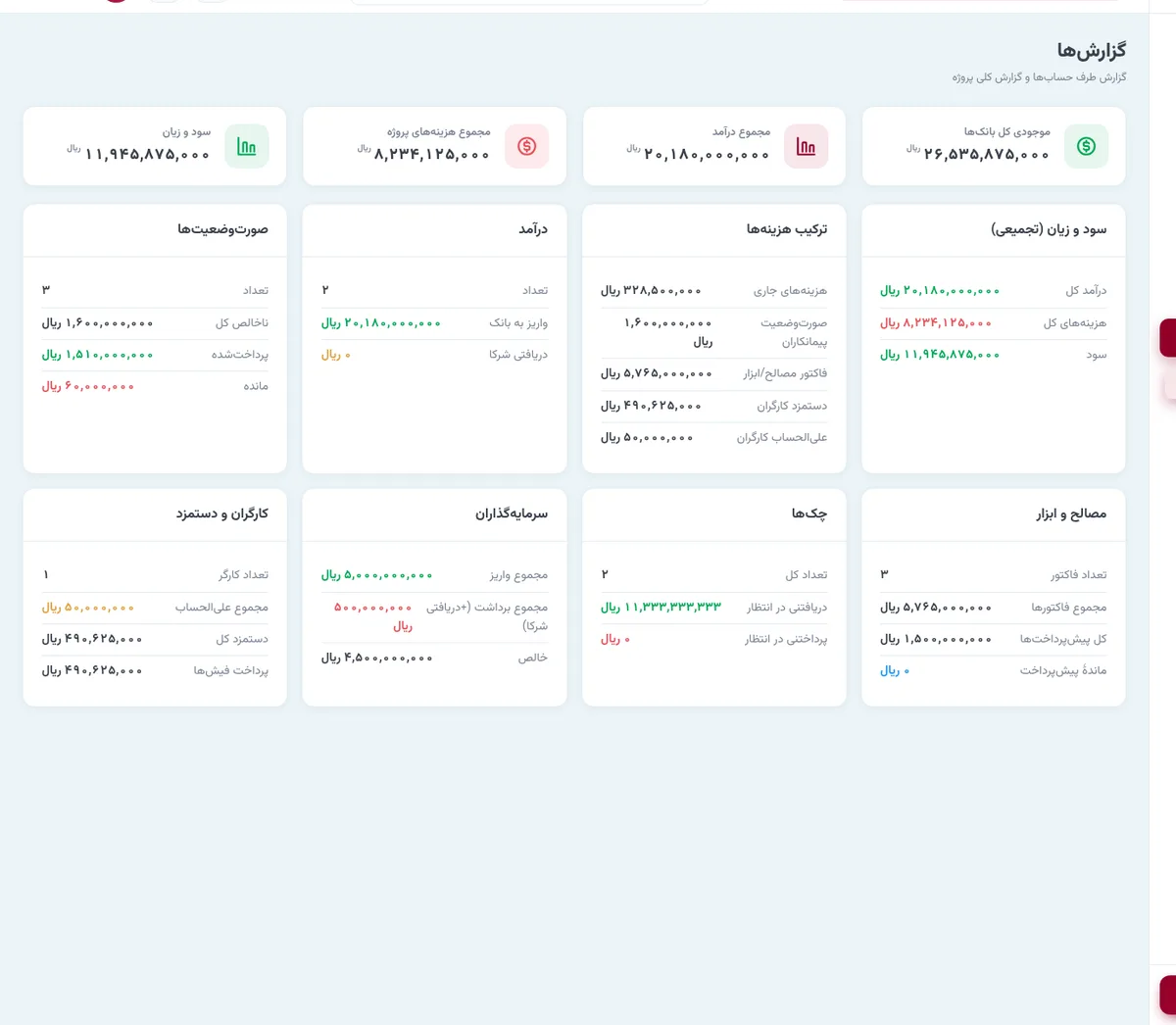Select the bank balance value ۲۶,۵۳۵,۸۷۵,۰۰۰
Viewport: 1176px width, 1025px height.
click(x=987, y=154)
